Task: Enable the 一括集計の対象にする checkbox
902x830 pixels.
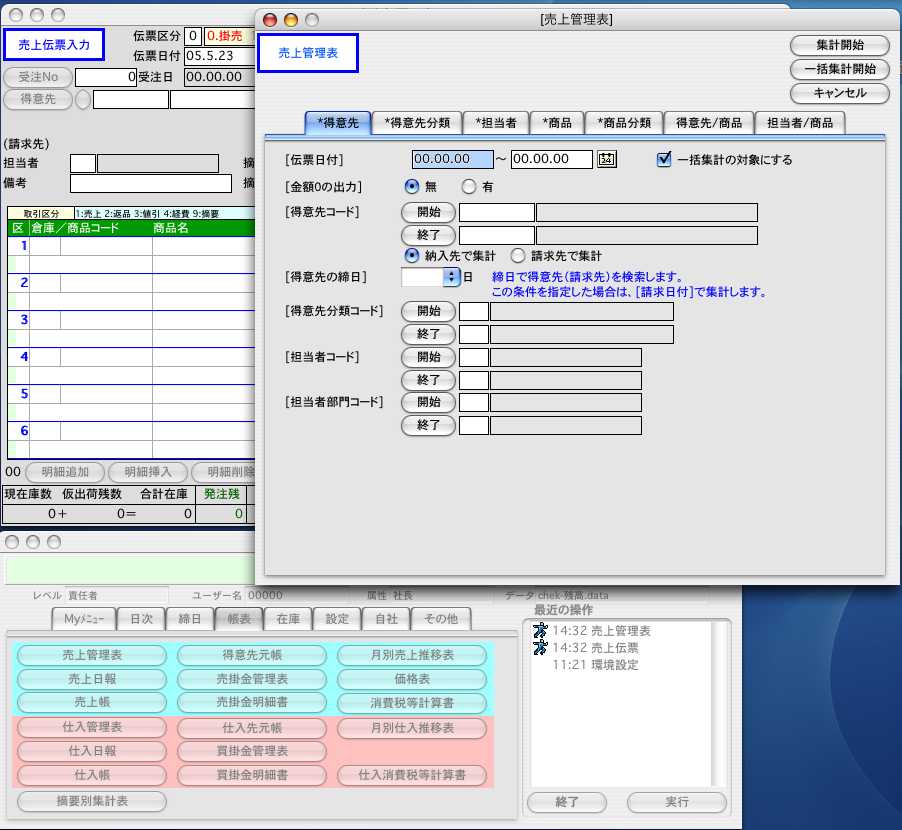Action: coord(664,159)
